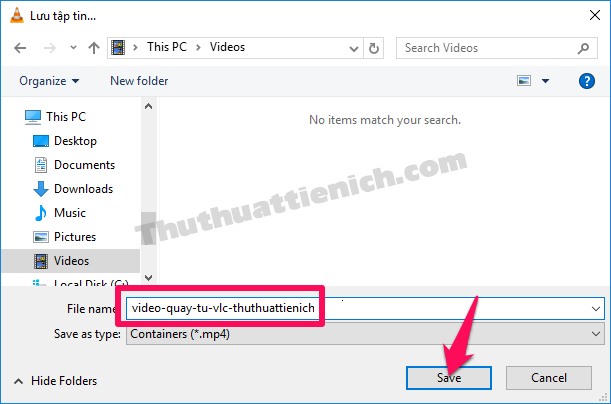This screenshot has height=404, width=611.
Task: Open the view options dropdown arrow
Action: pos(545,81)
